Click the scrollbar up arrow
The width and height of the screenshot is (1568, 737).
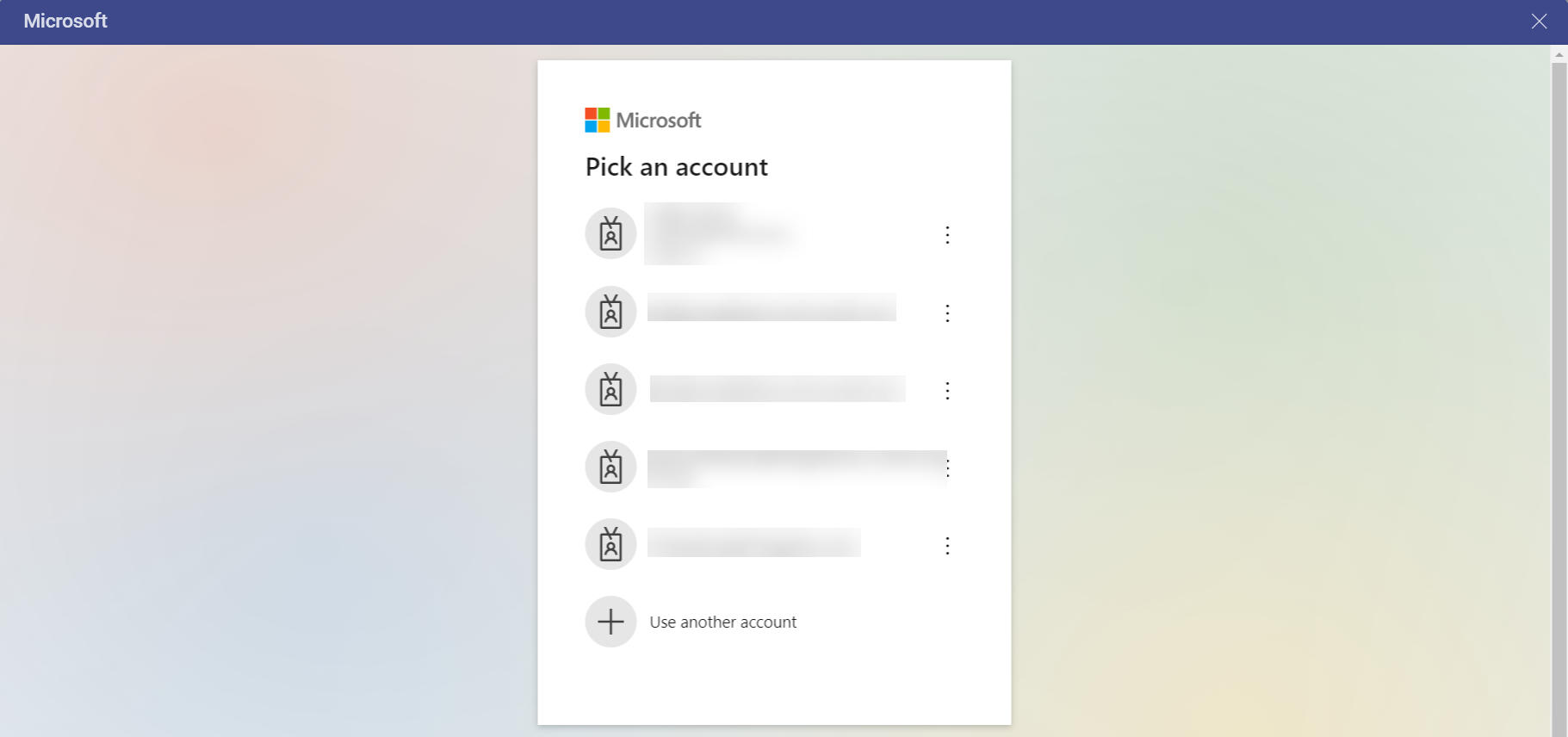1559,54
